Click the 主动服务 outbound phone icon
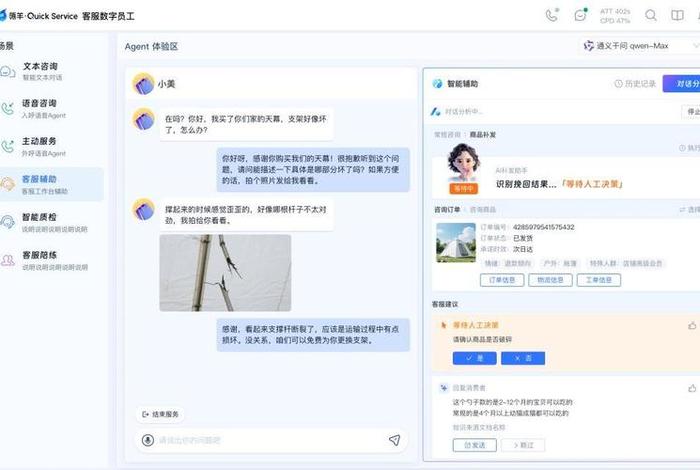Screen dimensions: 700x470 8,147
